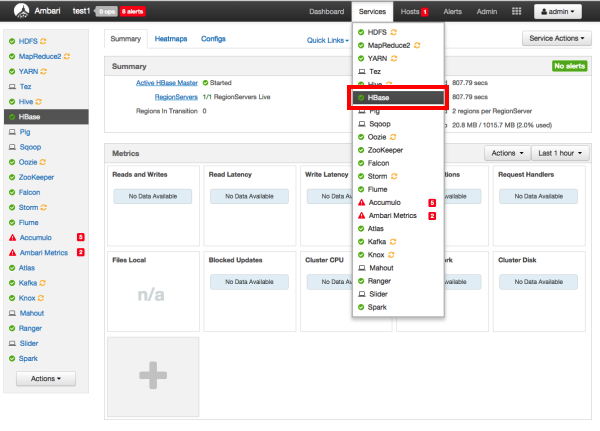Click the Sqoop laptop icon in Services dropdown

coord(362,124)
